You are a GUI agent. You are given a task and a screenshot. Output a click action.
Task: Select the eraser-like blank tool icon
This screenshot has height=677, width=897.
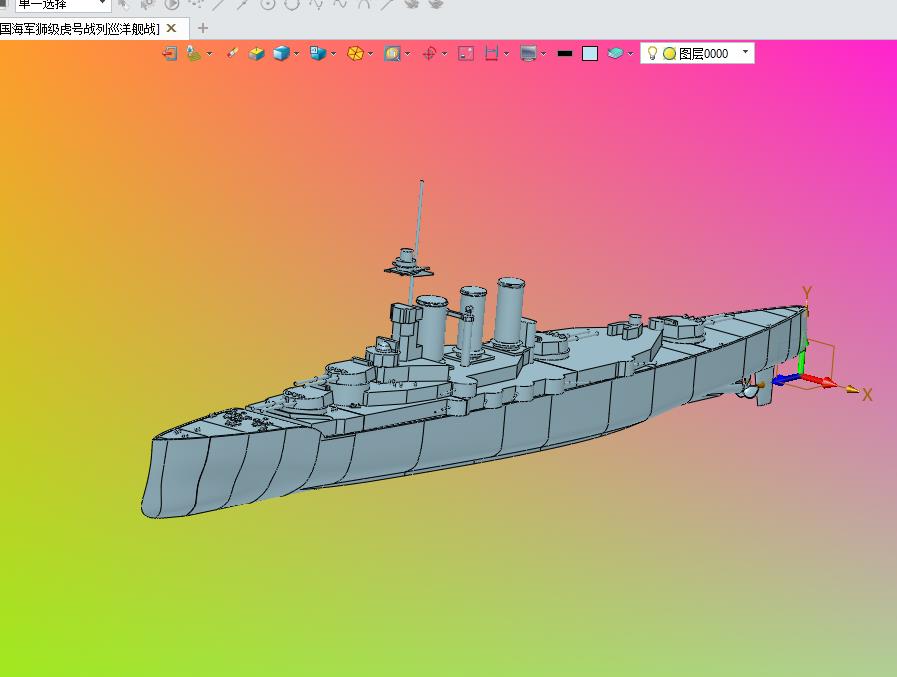tap(232, 53)
